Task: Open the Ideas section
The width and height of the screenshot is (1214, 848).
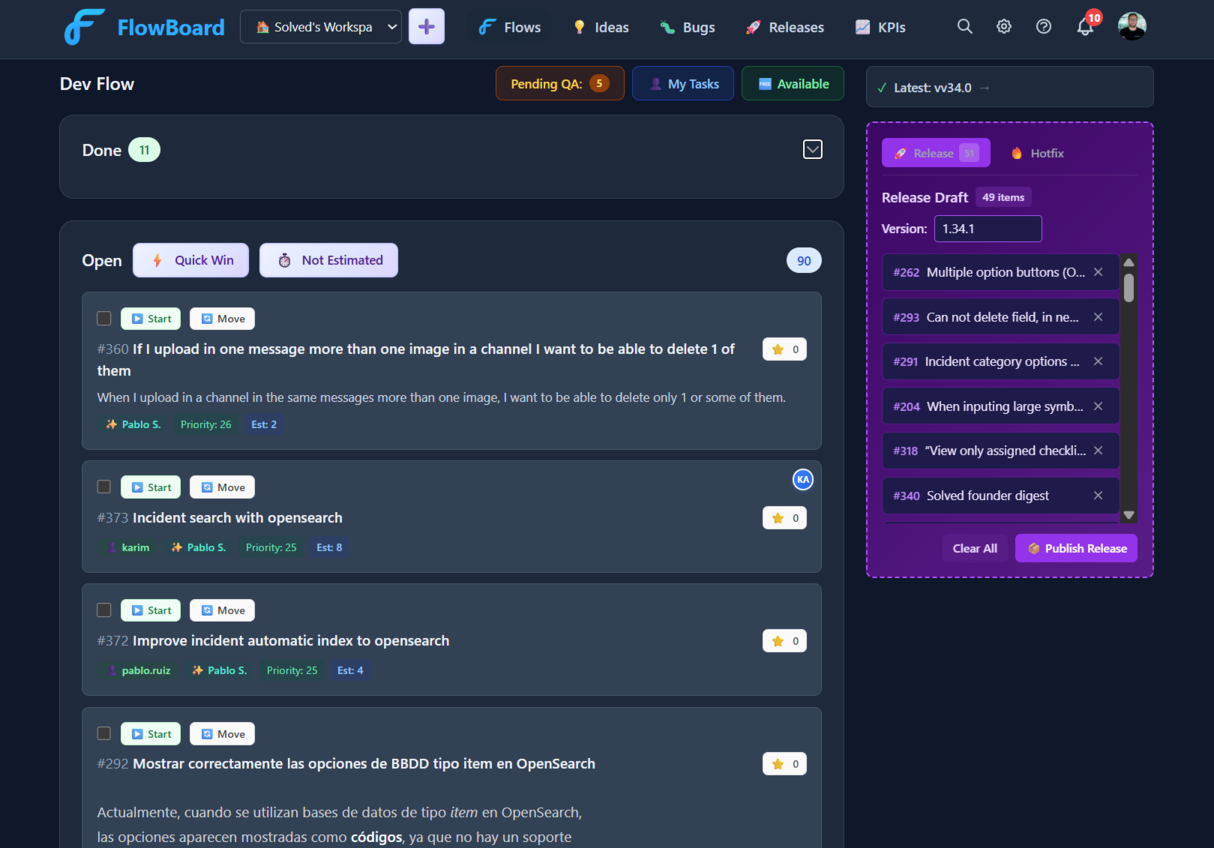Action: point(600,27)
